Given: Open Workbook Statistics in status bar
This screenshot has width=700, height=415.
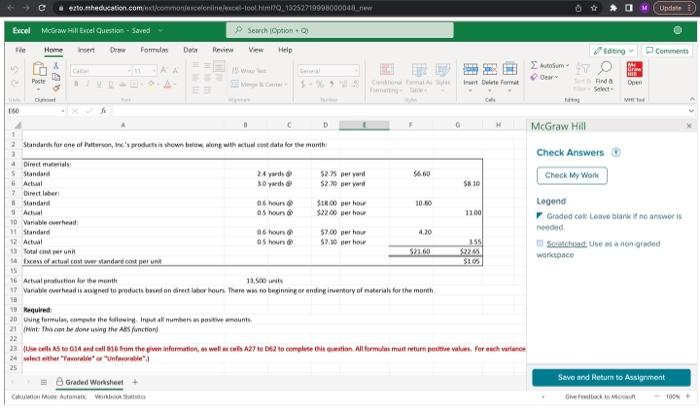Looking at the screenshot, I should pos(120,396).
